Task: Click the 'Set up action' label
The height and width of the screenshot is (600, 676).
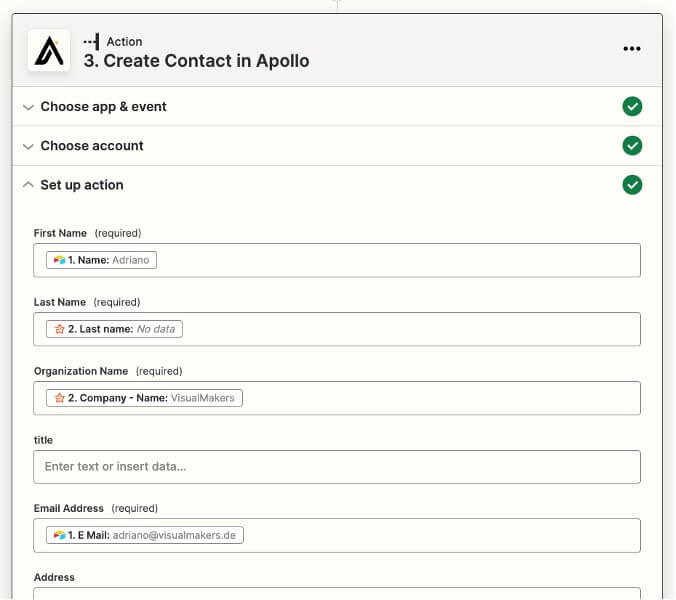Action: tap(82, 185)
